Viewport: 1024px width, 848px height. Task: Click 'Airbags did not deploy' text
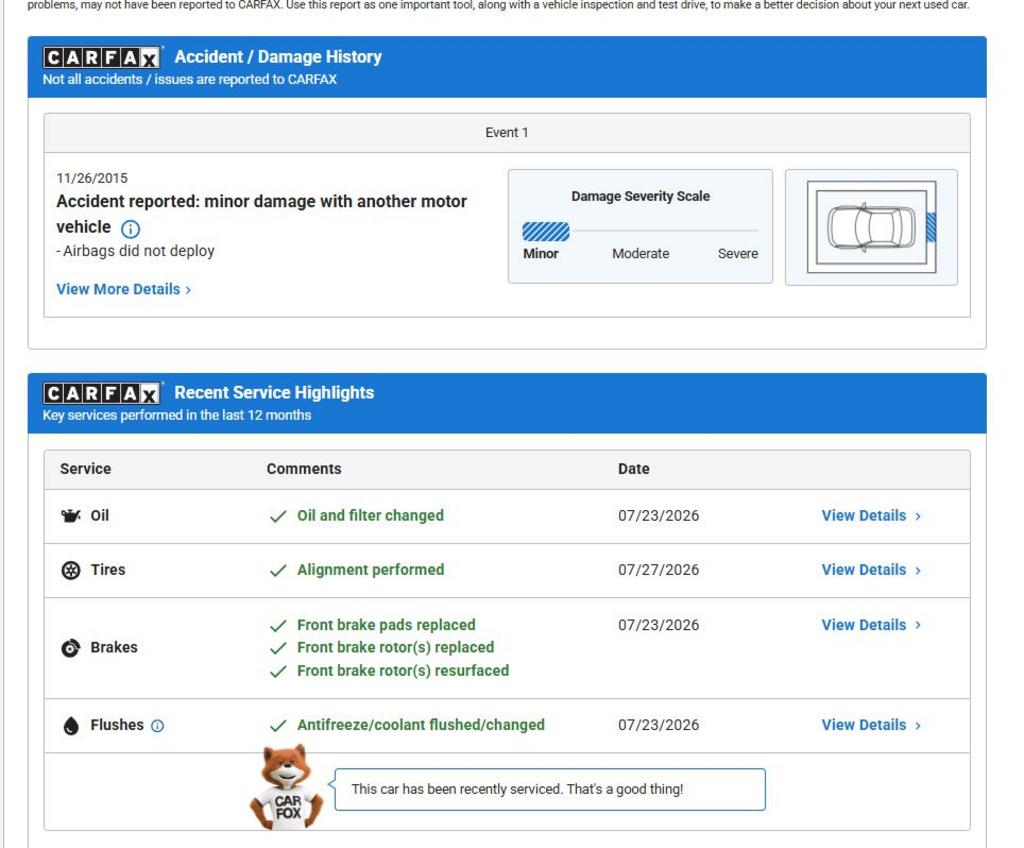coord(135,251)
